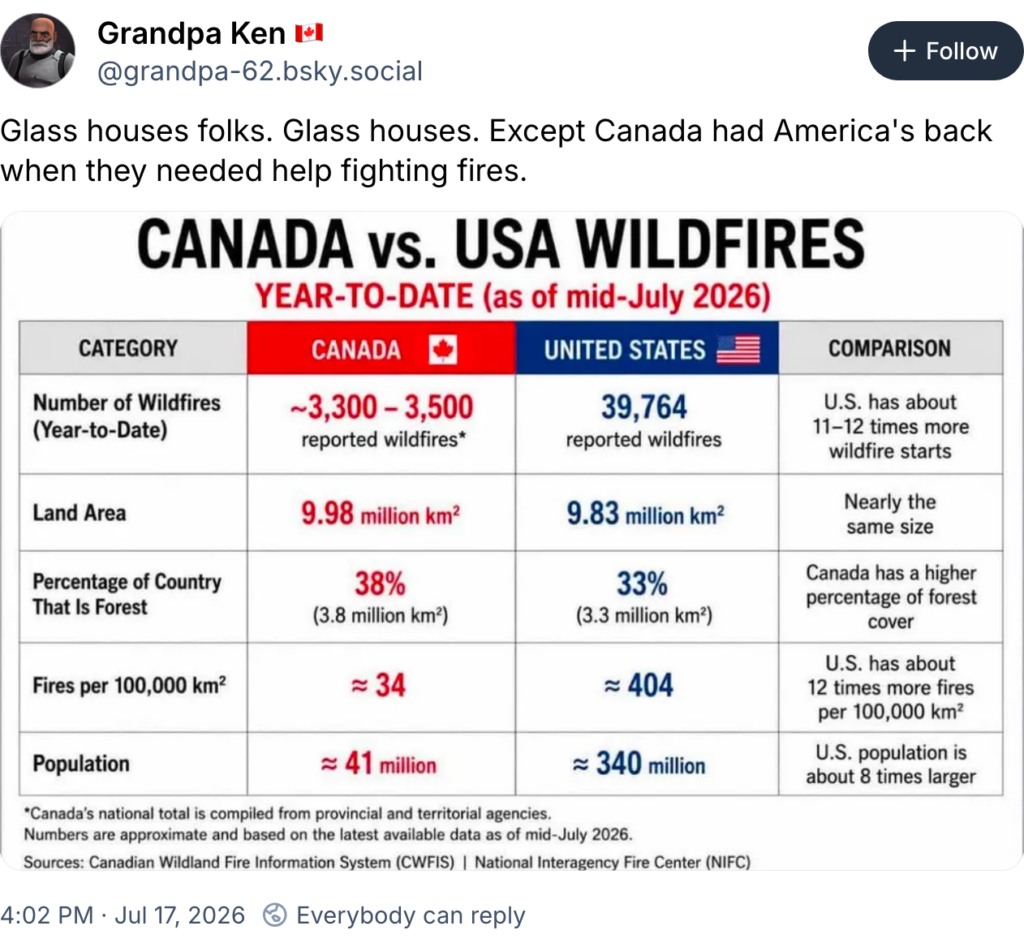Image resolution: width=1024 pixels, height=943 pixels.
Task: Open the Grandpa Ken display name
Action: click(191, 33)
